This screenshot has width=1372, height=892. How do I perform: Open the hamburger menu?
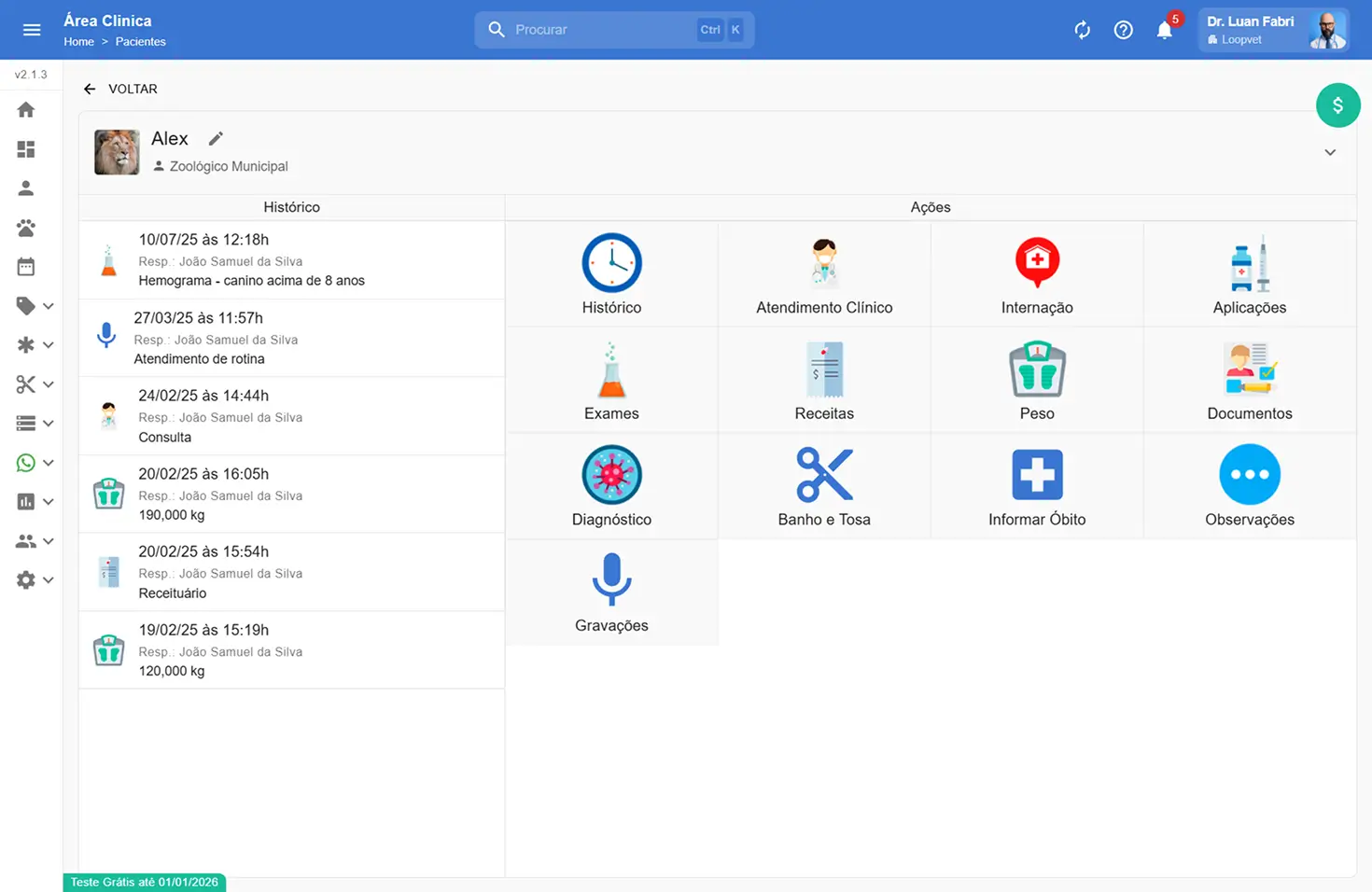pos(32,30)
